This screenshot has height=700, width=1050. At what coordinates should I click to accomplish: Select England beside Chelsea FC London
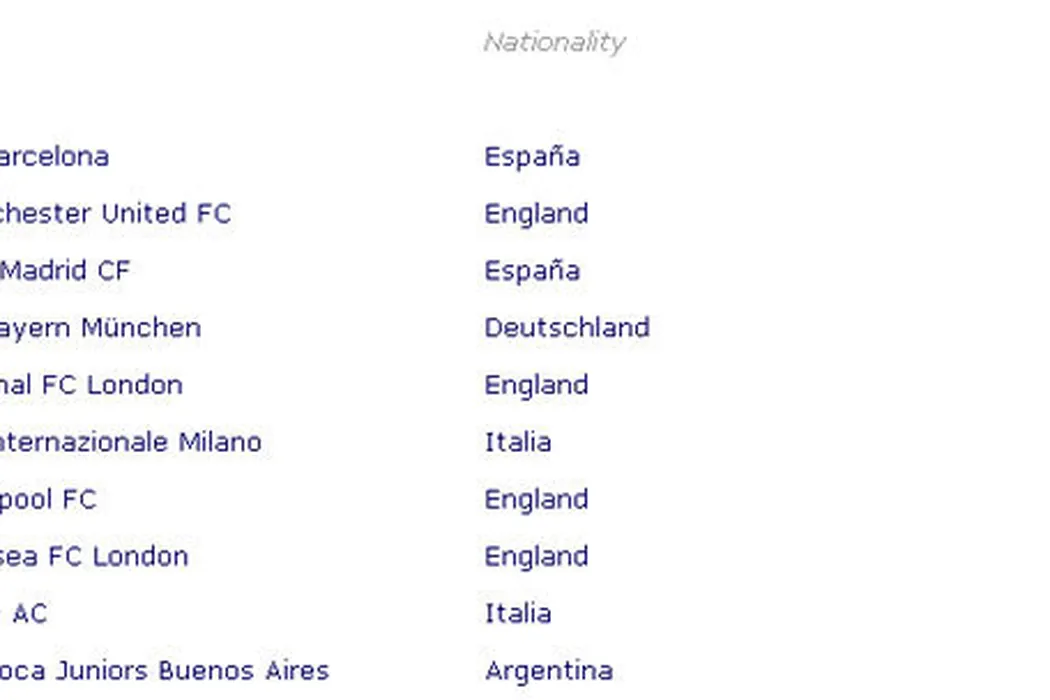point(536,556)
